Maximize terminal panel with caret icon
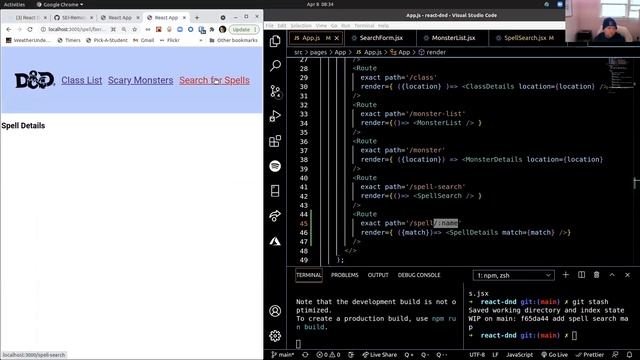The image size is (640, 360). point(612,275)
